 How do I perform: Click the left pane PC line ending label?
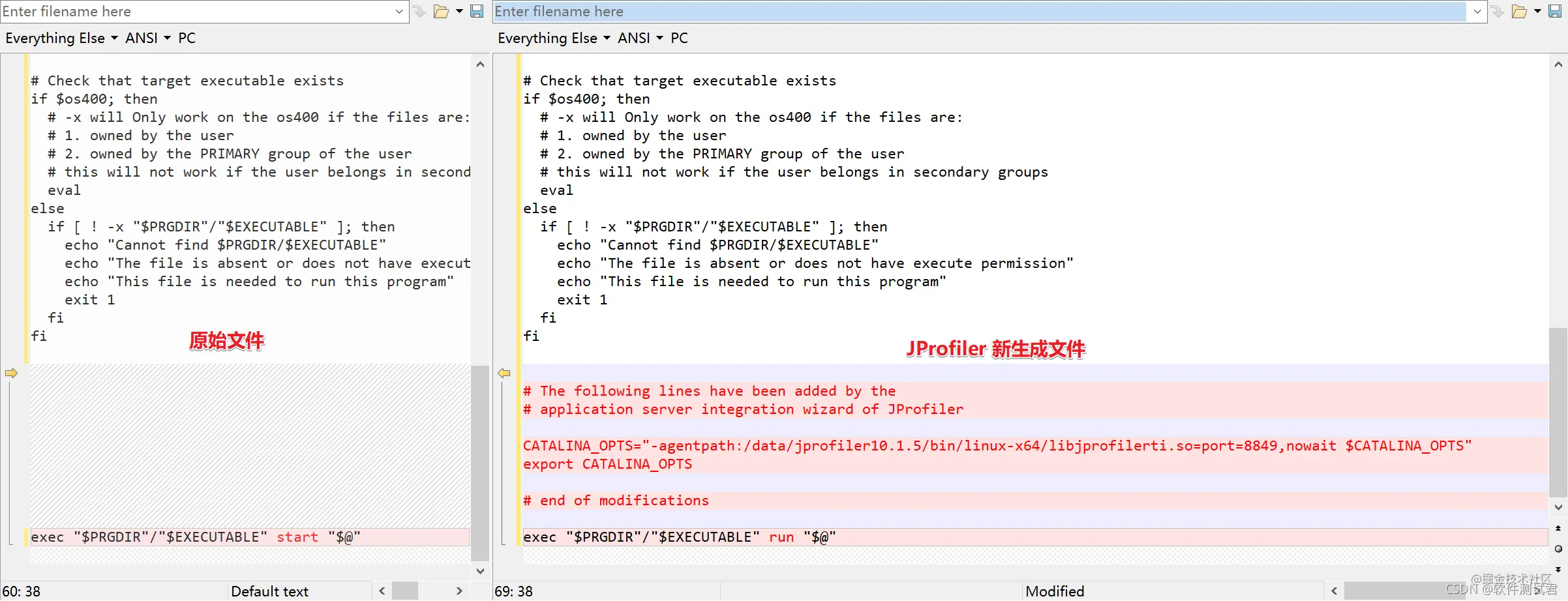187,38
